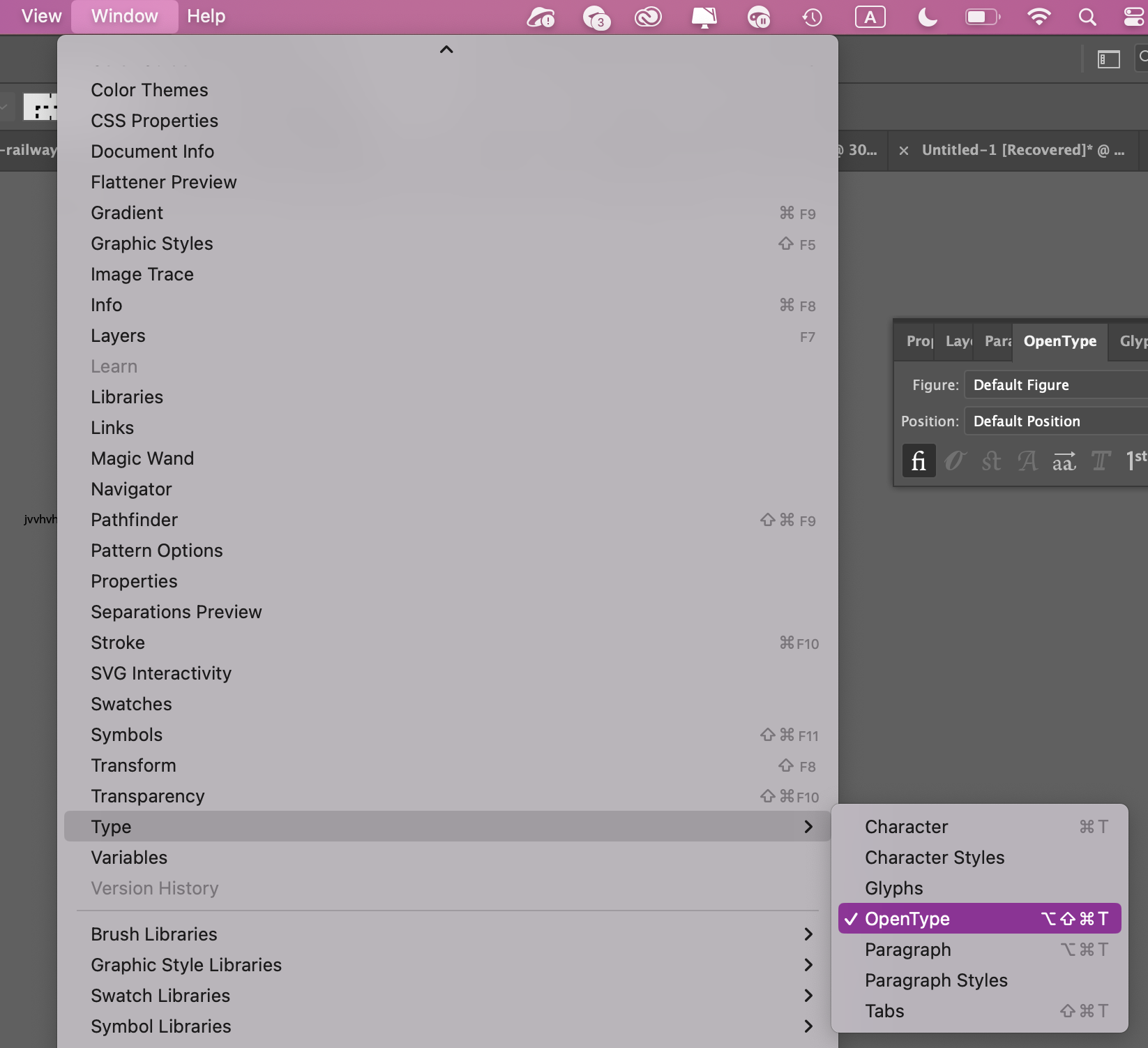Toggle Wi-Fi from the menu bar
The image size is (1148, 1048).
point(1039,17)
